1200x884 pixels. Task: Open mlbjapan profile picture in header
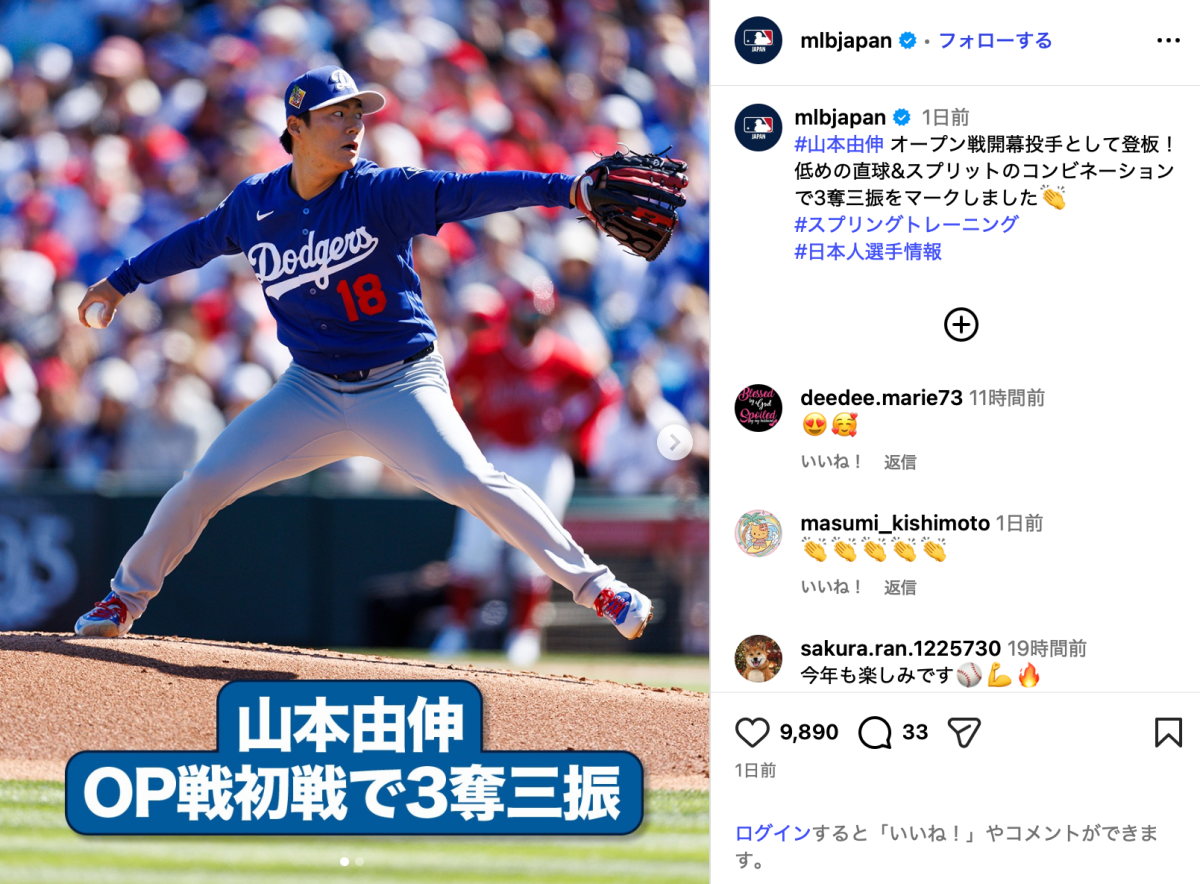click(758, 40)
